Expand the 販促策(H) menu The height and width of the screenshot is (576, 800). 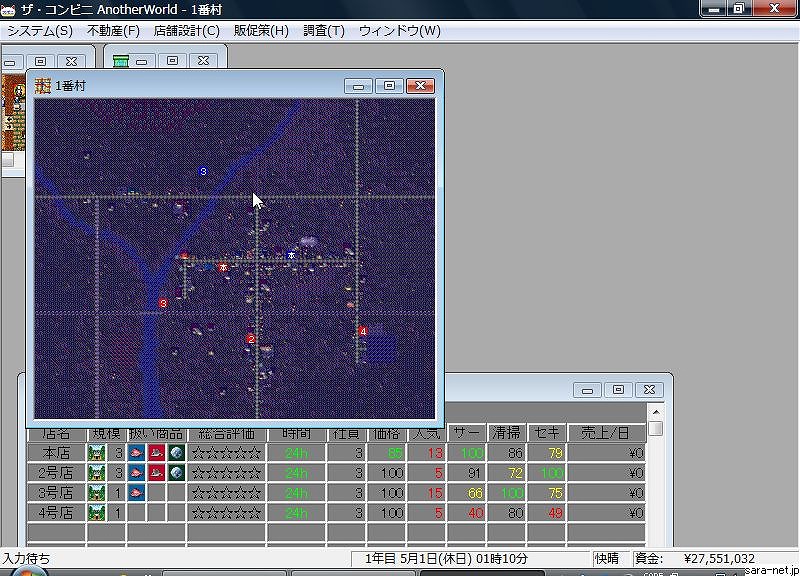261,31
